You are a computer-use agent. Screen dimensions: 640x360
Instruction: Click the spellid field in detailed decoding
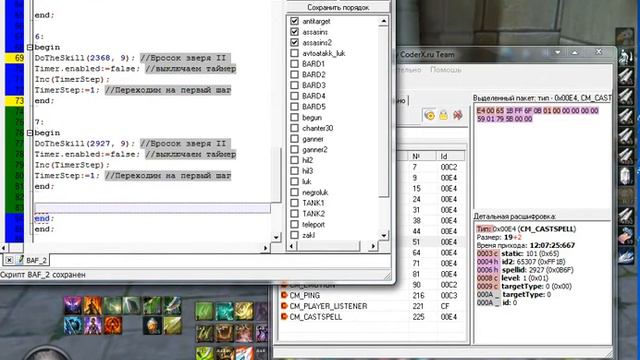[x=524, y=270]
